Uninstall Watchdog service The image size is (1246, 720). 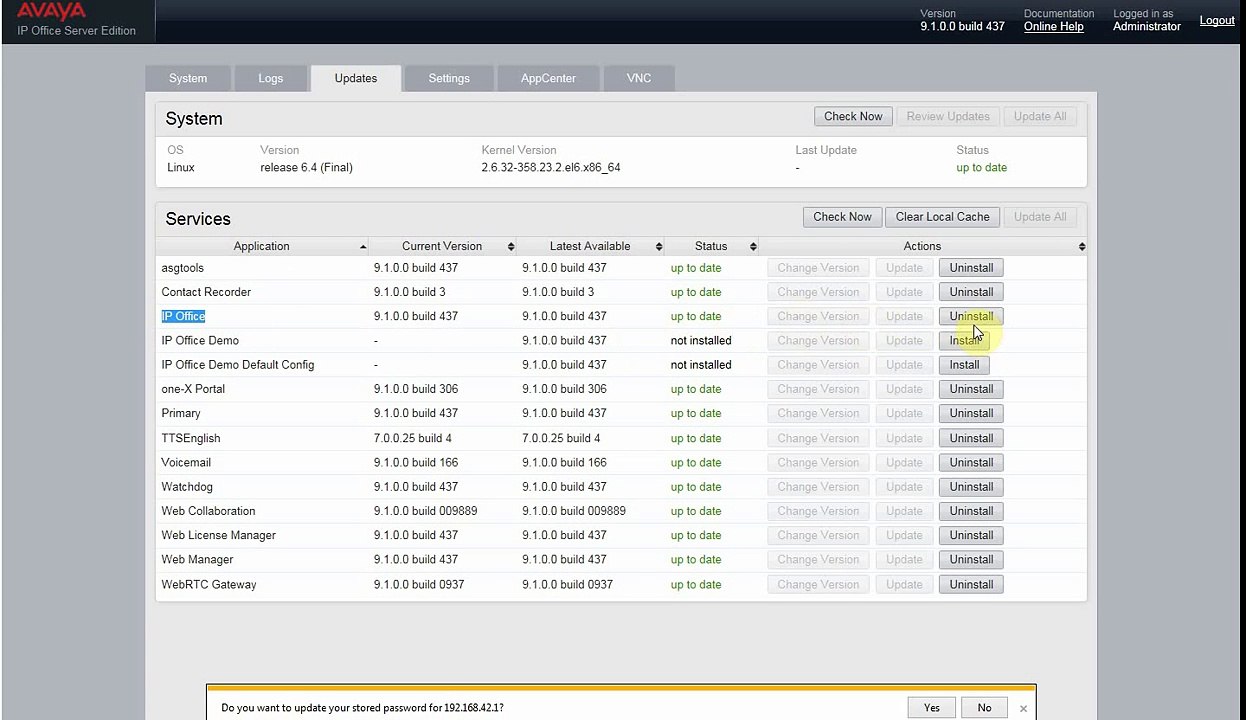tap(971, 487)
